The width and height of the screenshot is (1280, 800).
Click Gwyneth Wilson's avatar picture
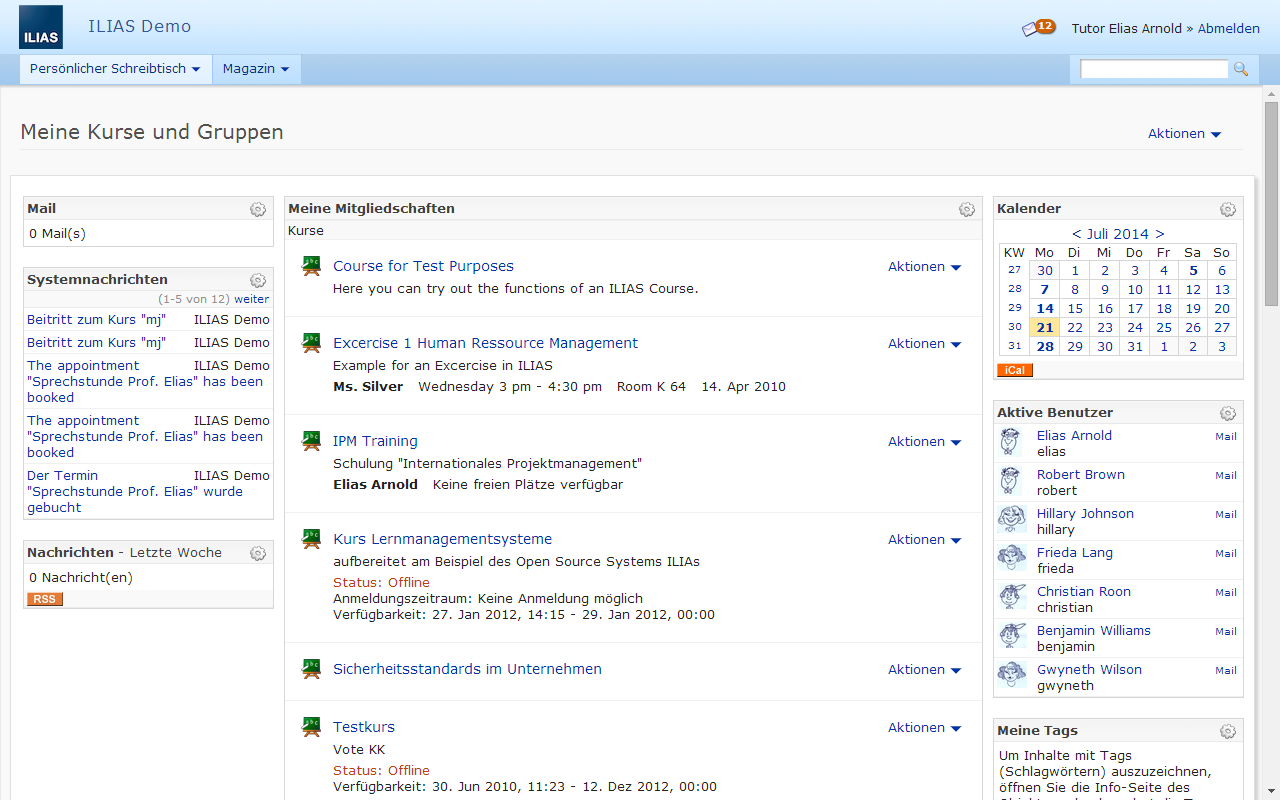pos(1011,676)
